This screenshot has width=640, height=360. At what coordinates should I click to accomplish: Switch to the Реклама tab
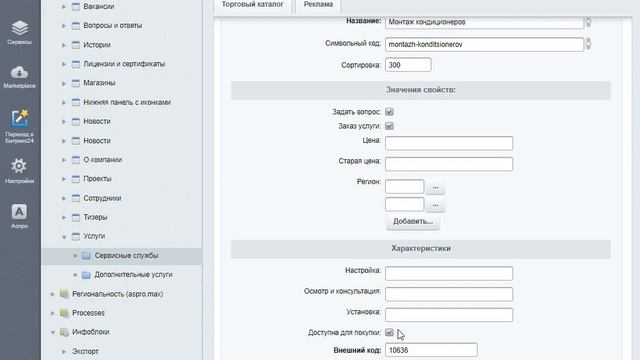coord(318,5)
